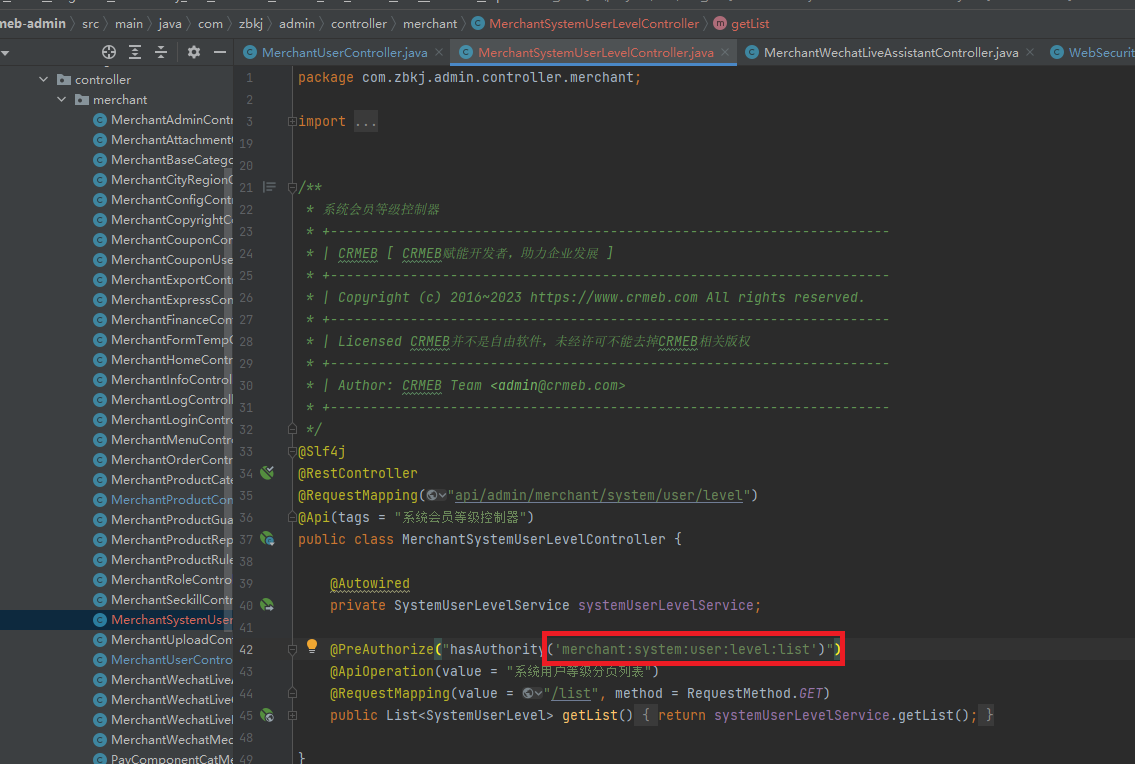1135x764 pixels.
Task: Click autowired gutter icon beside systemUserLevelService field
Action: pyautogui.click(x=267, y=605)
